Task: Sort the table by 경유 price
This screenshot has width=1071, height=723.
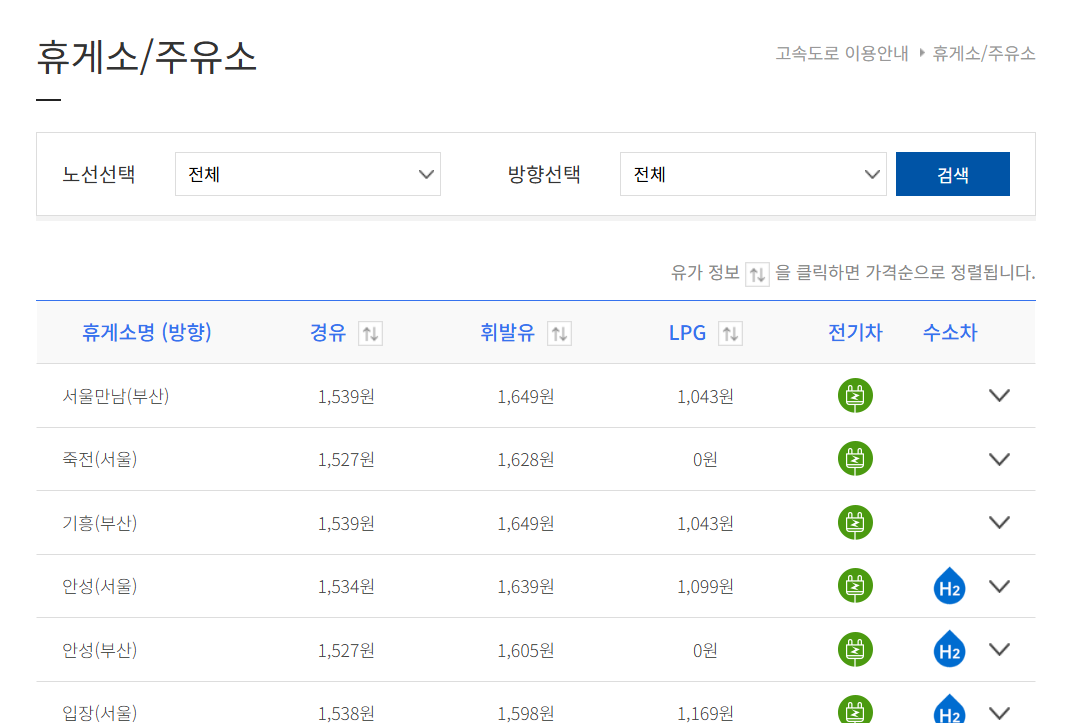Action: pos(370,333)
